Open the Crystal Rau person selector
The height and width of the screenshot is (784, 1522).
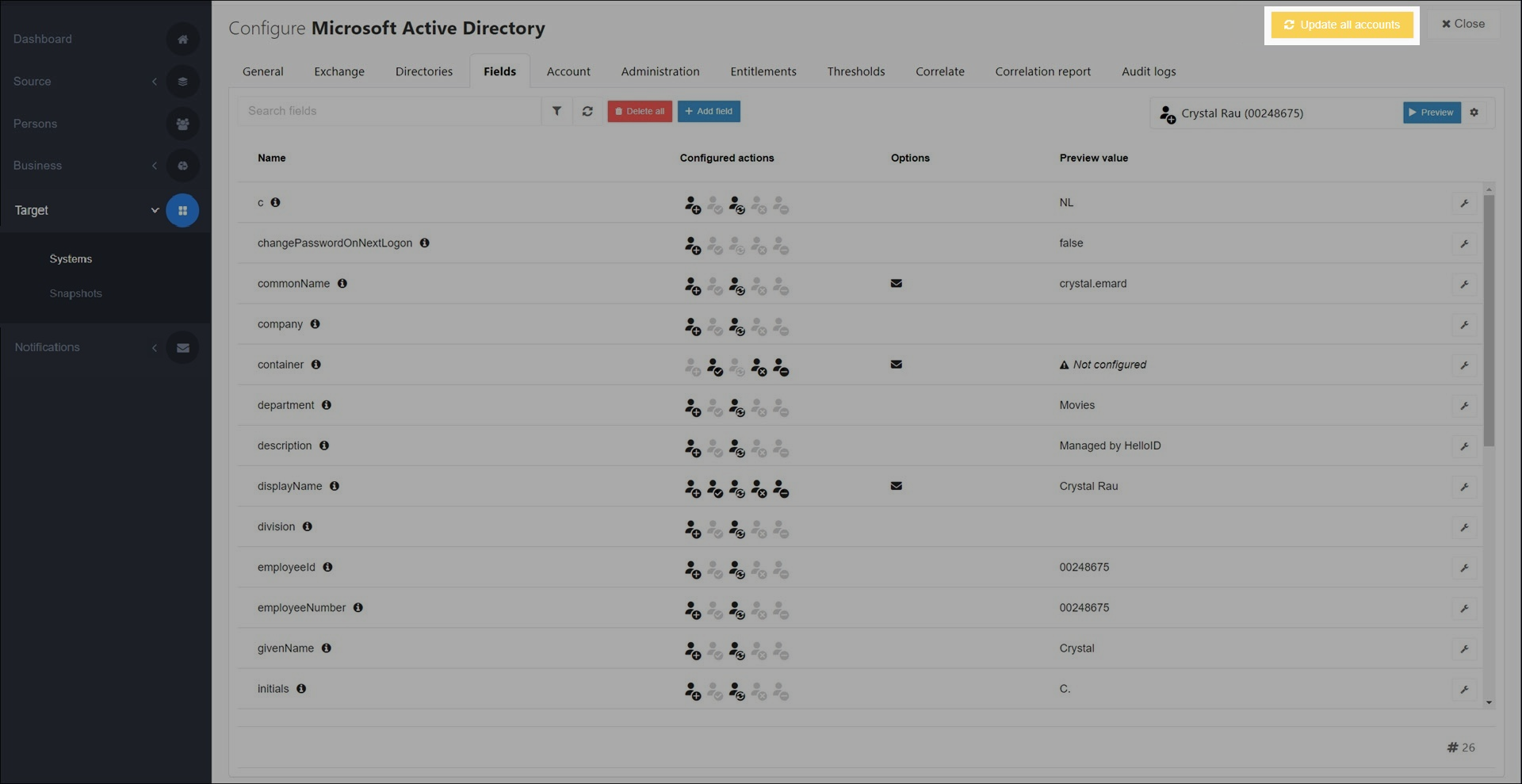coord(1277,113)
